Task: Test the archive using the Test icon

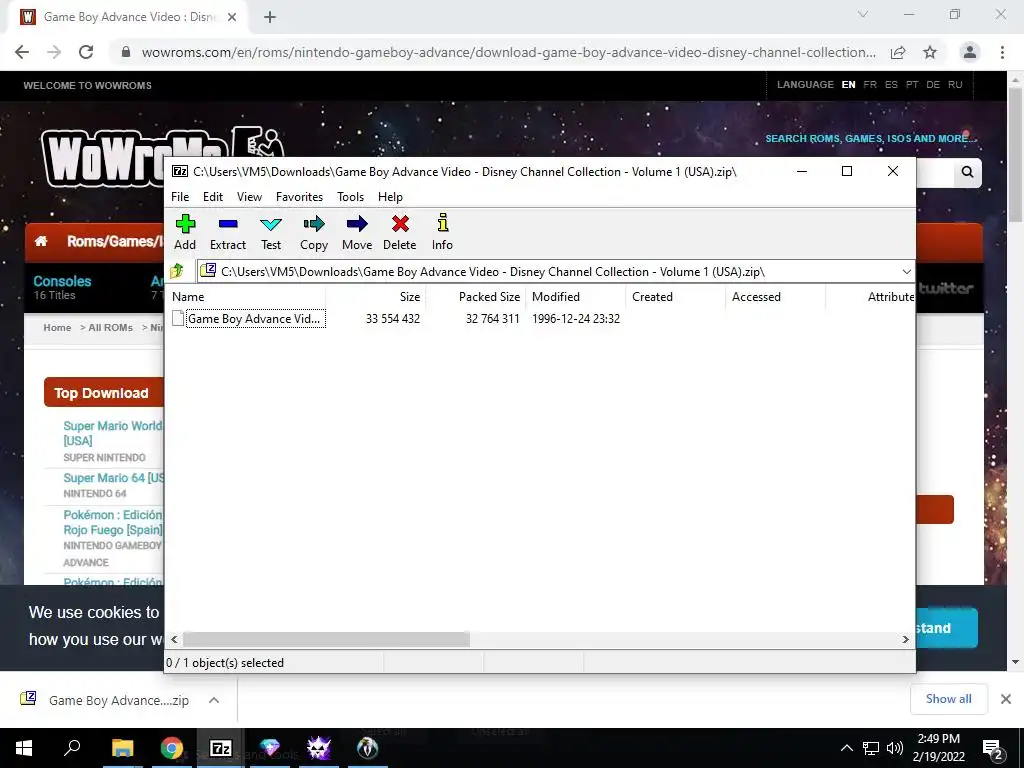Action: click(270, 232)
